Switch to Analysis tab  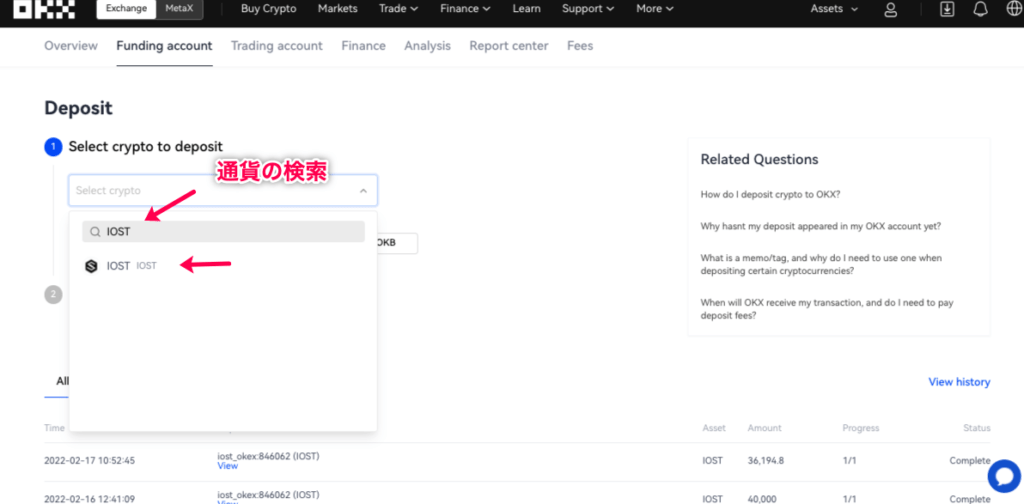tap(428, 46)
